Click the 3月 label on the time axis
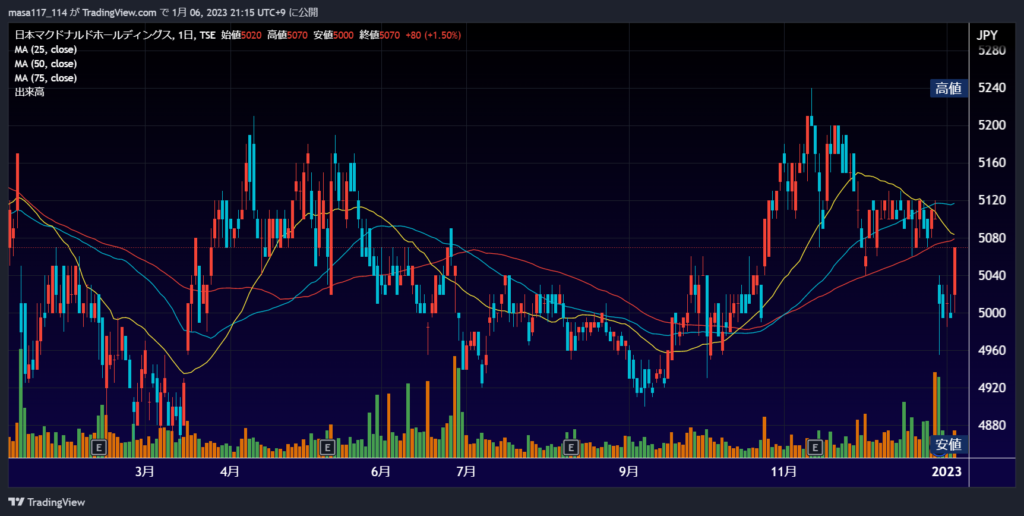1024x516 pixels. tap(144, 471)
